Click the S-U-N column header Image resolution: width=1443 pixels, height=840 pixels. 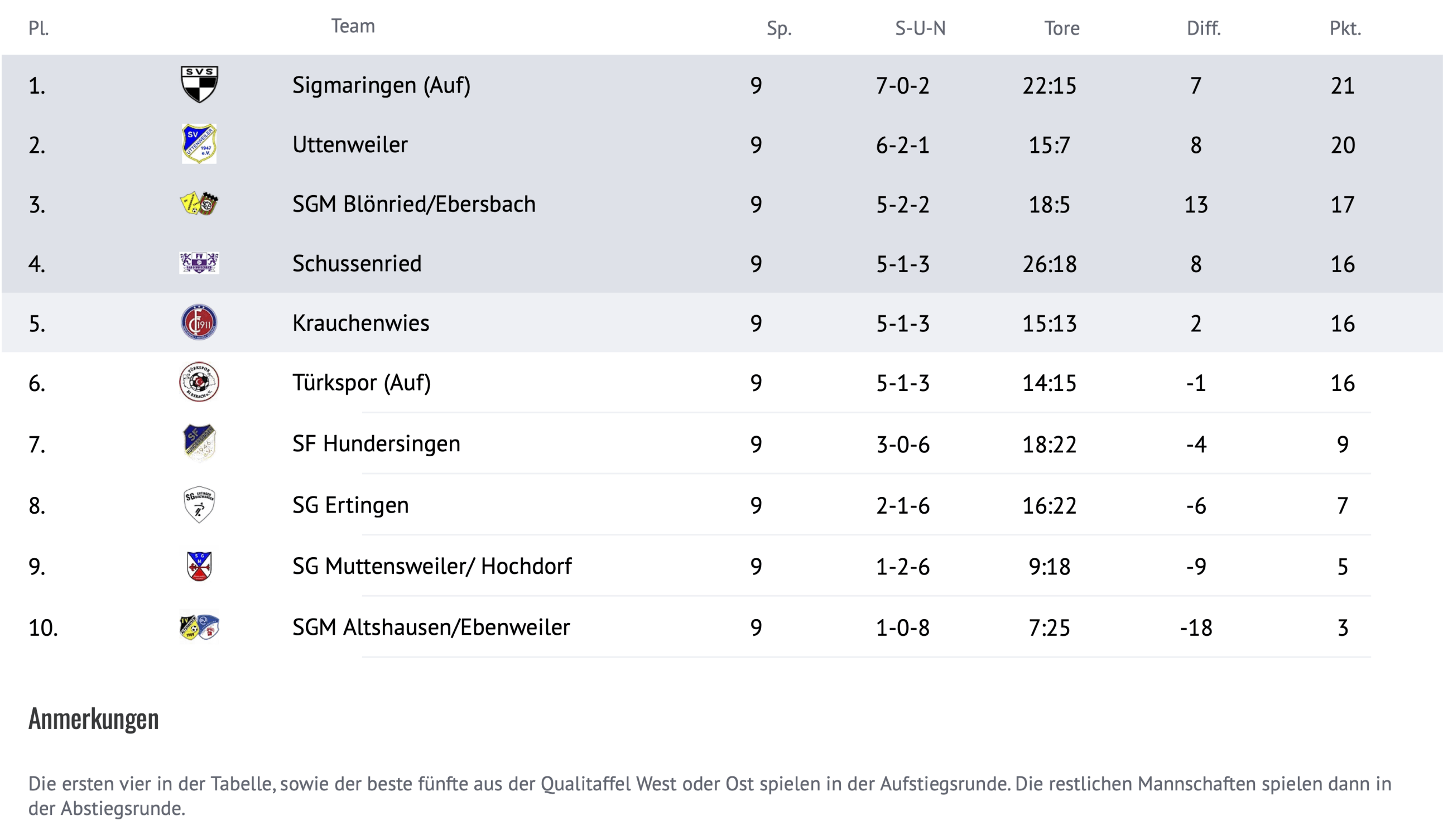coord(920,28)
